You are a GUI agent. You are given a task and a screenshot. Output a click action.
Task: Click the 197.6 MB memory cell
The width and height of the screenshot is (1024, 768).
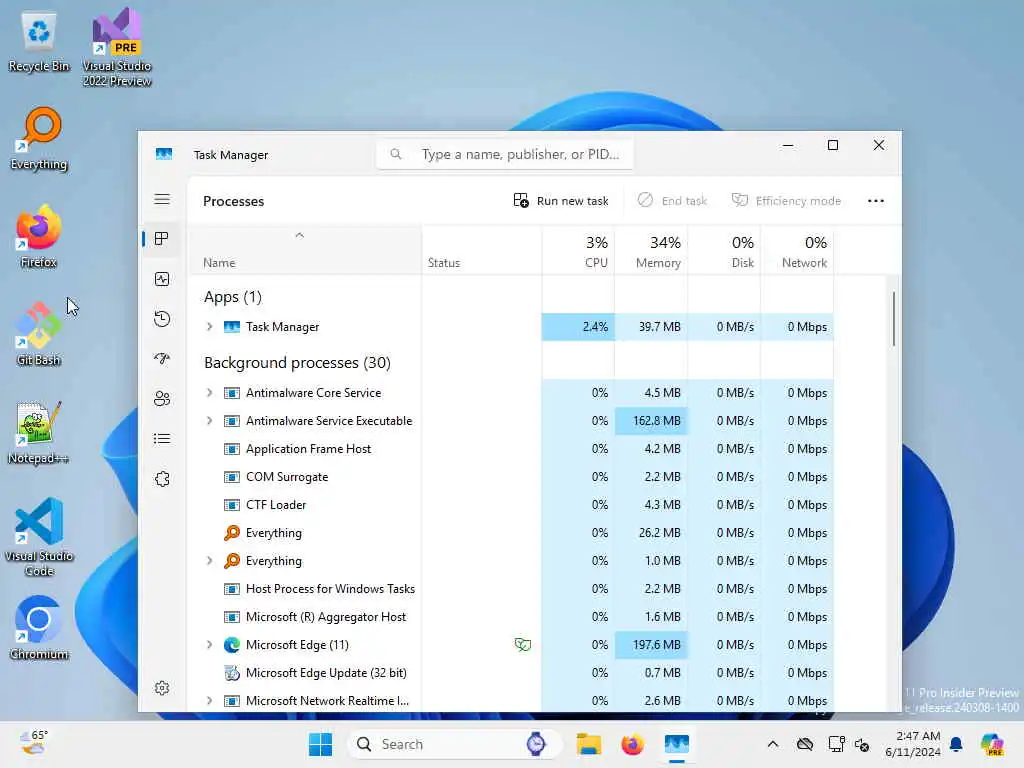[651, 645]
